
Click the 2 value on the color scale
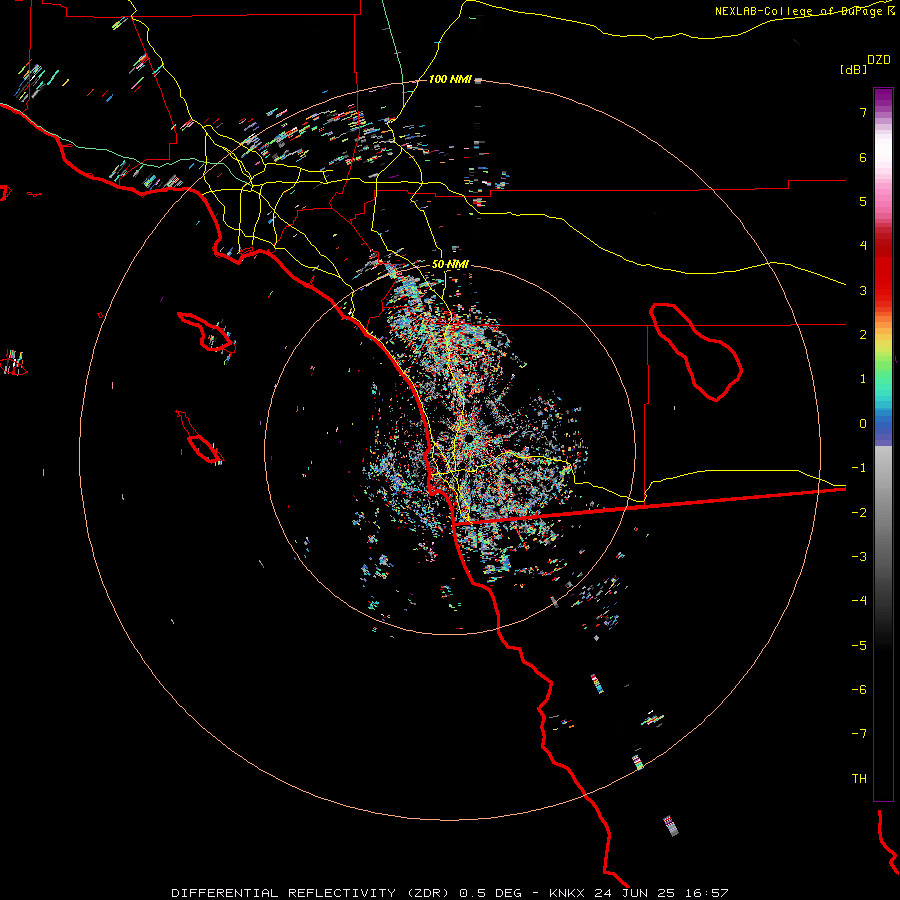coord(863,335)
